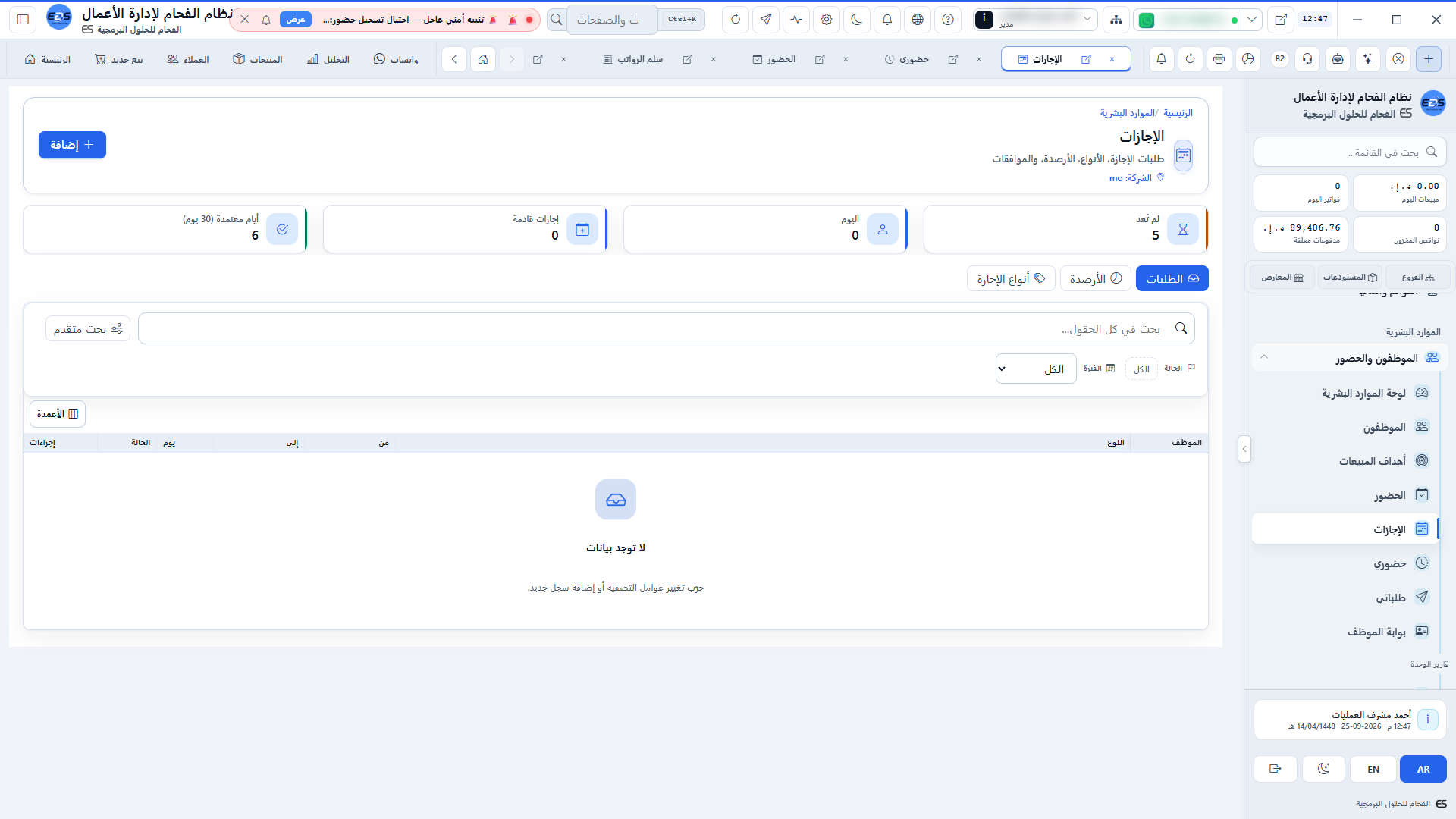
Task: Open the الأعمدة columns chooser button
Action: point(58,414)
